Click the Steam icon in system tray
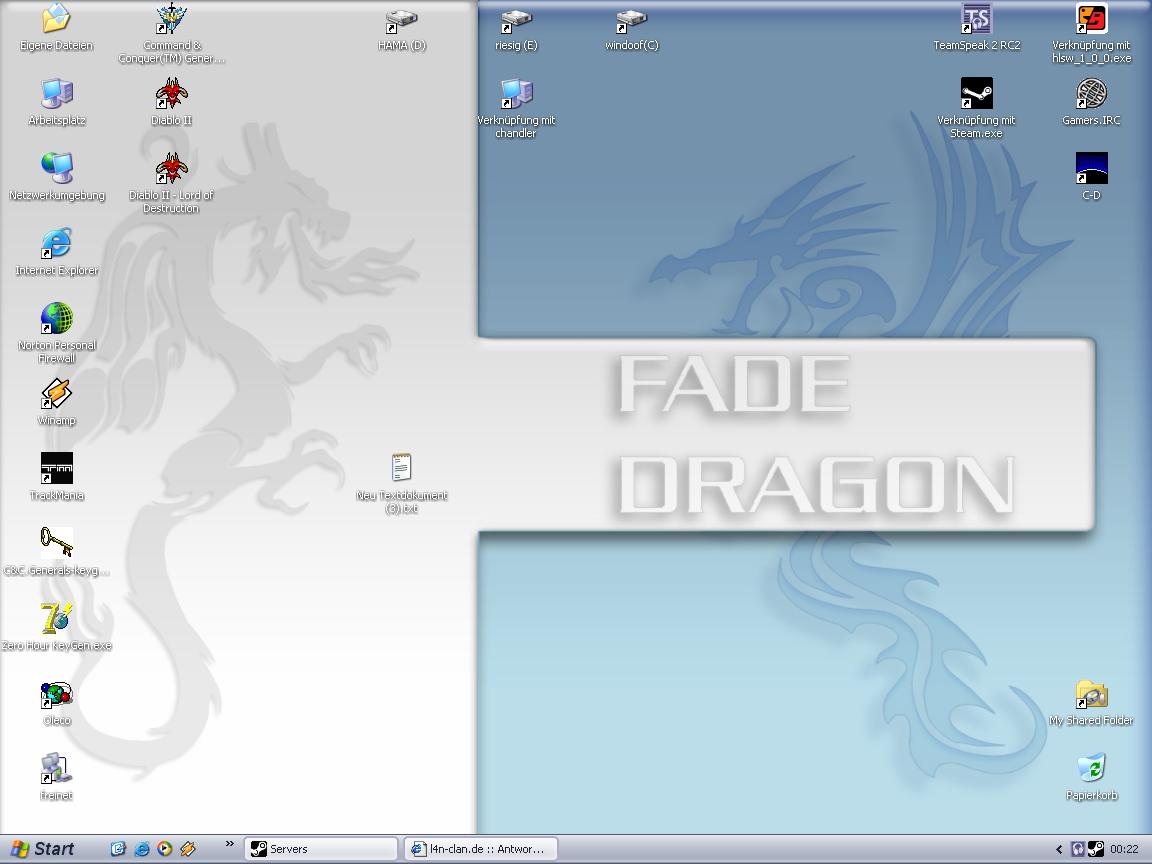The width and height of the screenshot is (1152, 864). [1096, 849]
